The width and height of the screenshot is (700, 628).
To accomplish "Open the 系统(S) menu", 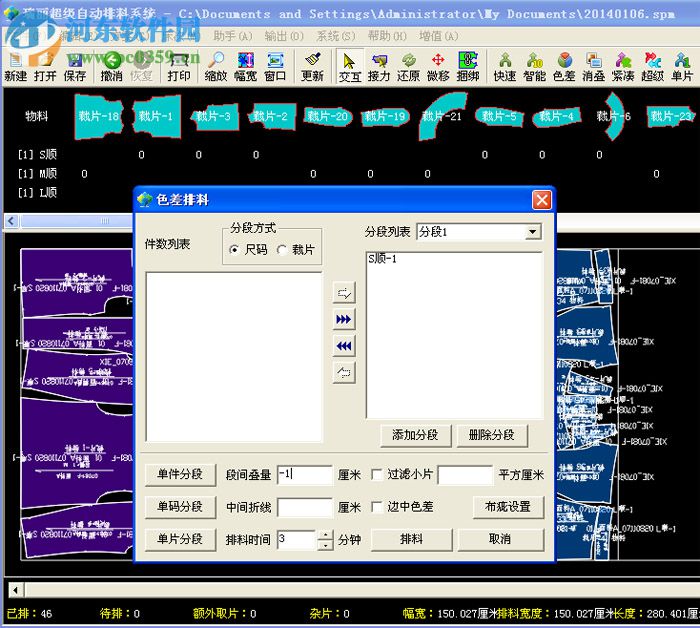I will (336, 36).
